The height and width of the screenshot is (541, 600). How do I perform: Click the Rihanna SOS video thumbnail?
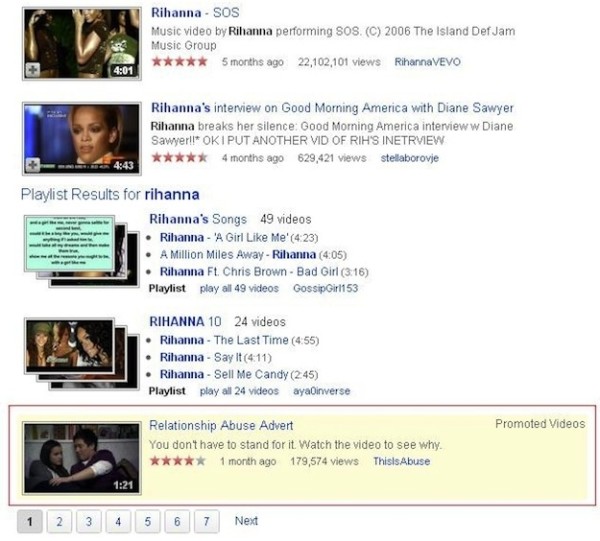pos(82,44)
